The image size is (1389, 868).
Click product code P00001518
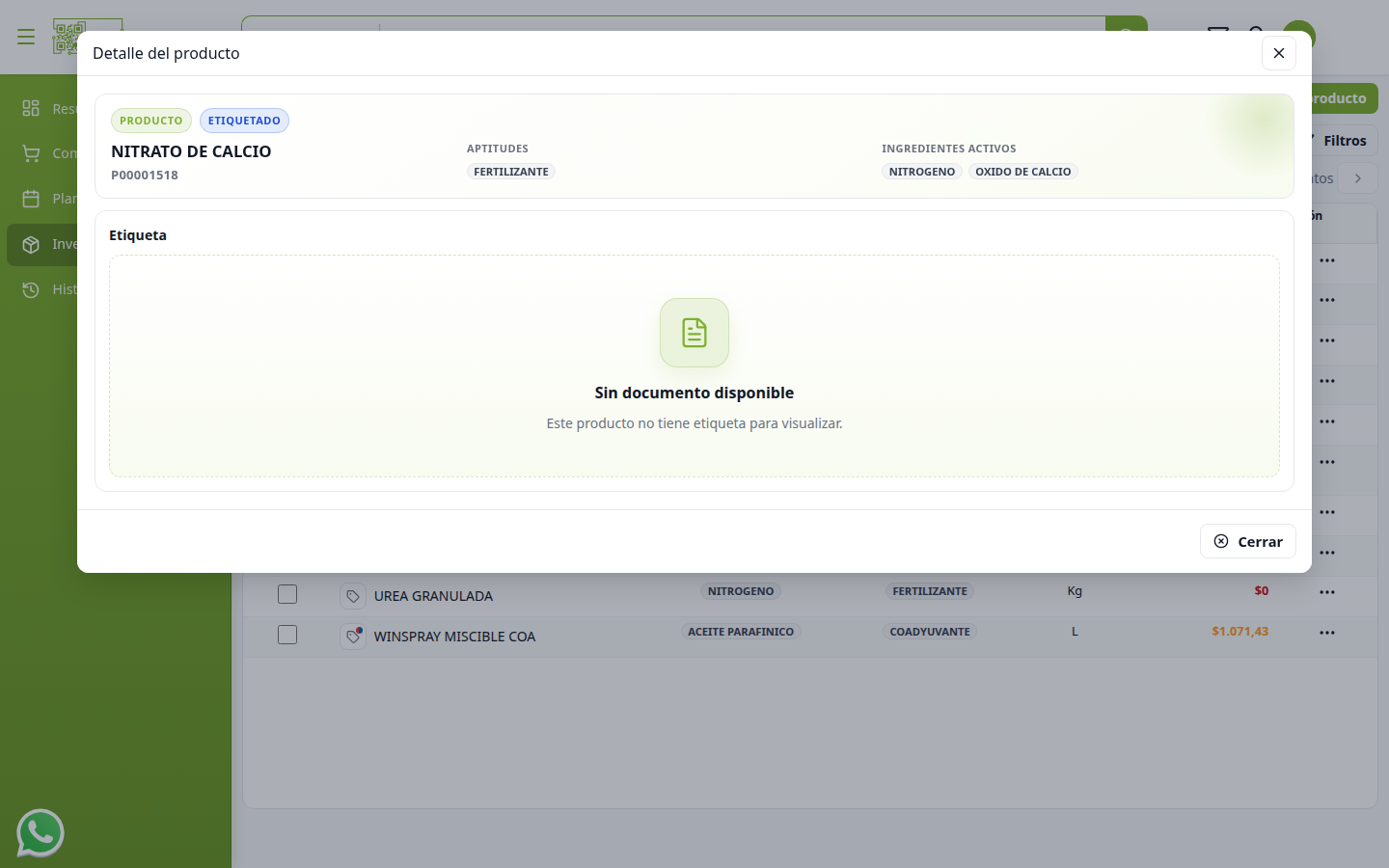tap(145, 176)
